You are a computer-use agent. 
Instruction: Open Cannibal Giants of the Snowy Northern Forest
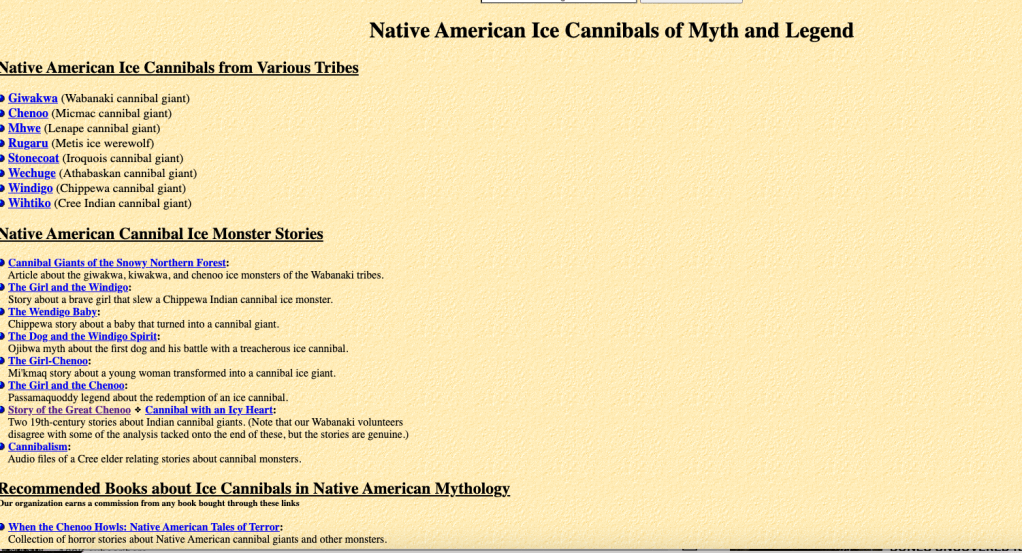(117, 263)
